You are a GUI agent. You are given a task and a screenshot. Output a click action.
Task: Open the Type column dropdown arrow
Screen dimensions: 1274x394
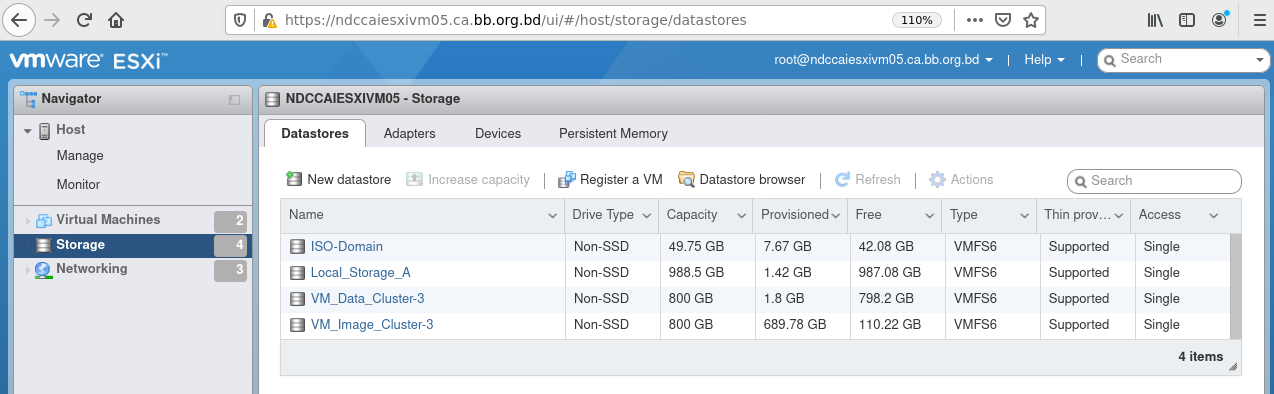click(1024, 216)
